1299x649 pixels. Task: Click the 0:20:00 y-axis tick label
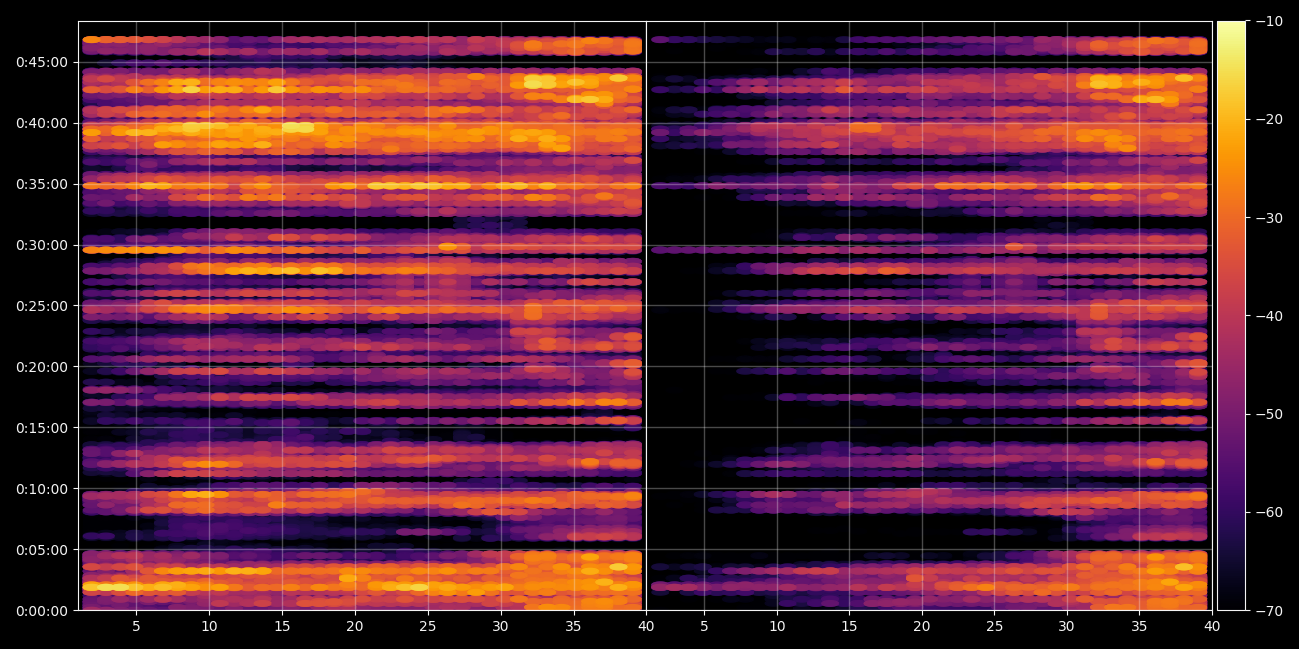coord(42,367)
